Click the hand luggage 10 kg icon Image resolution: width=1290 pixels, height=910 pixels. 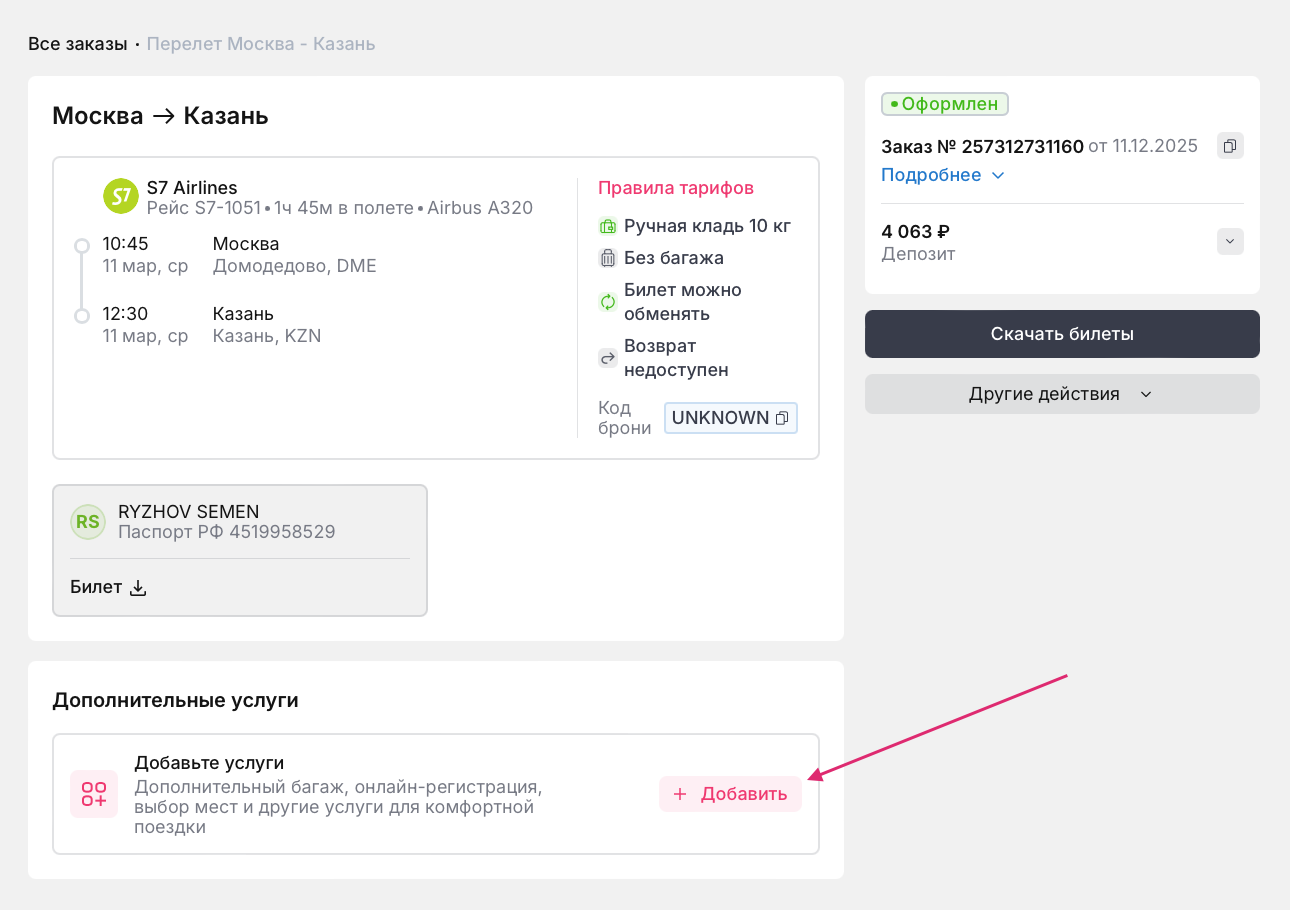pos(607,226)
